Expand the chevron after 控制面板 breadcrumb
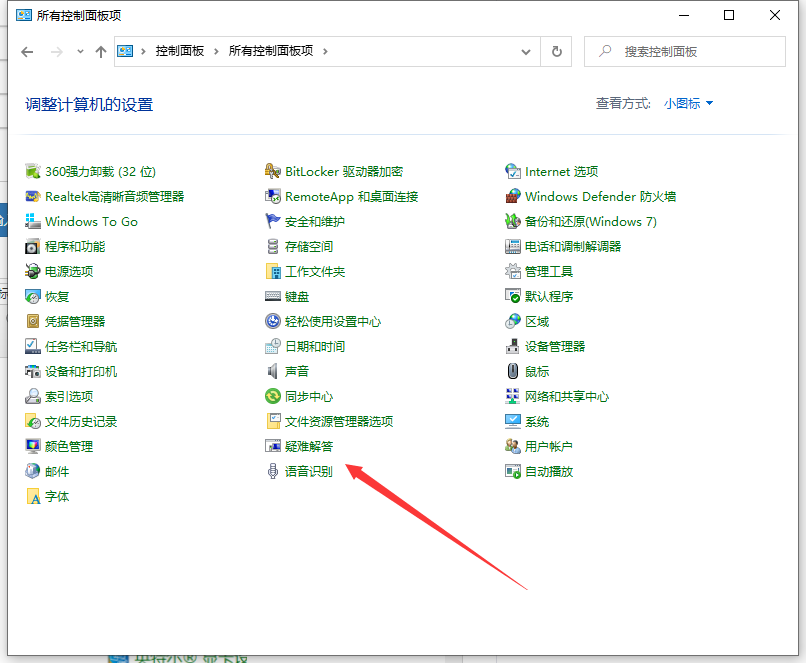 coord(218,51)
